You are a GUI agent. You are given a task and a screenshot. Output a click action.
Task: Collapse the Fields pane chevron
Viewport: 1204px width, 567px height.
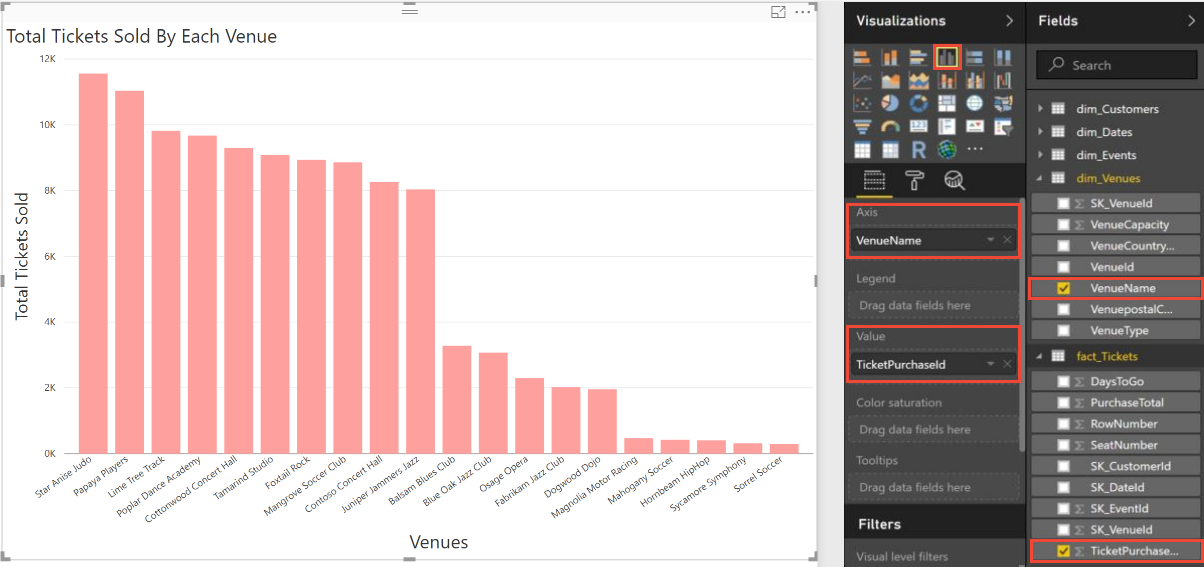1190,21
